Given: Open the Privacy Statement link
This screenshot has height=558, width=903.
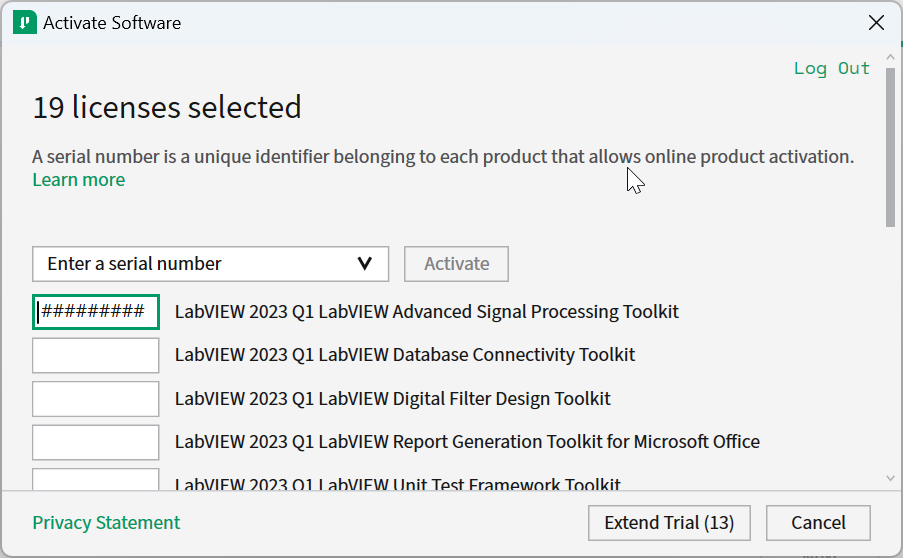Looking at the screenshot, I should 106,522.
